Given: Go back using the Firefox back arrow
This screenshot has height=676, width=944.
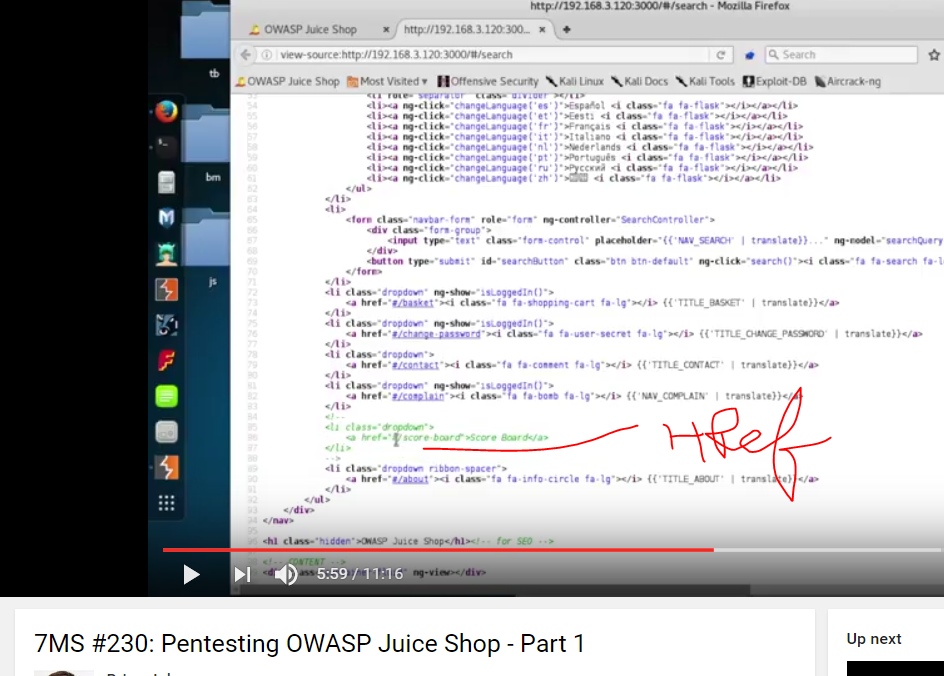Looking at the screenshot, I should (246, 55).
